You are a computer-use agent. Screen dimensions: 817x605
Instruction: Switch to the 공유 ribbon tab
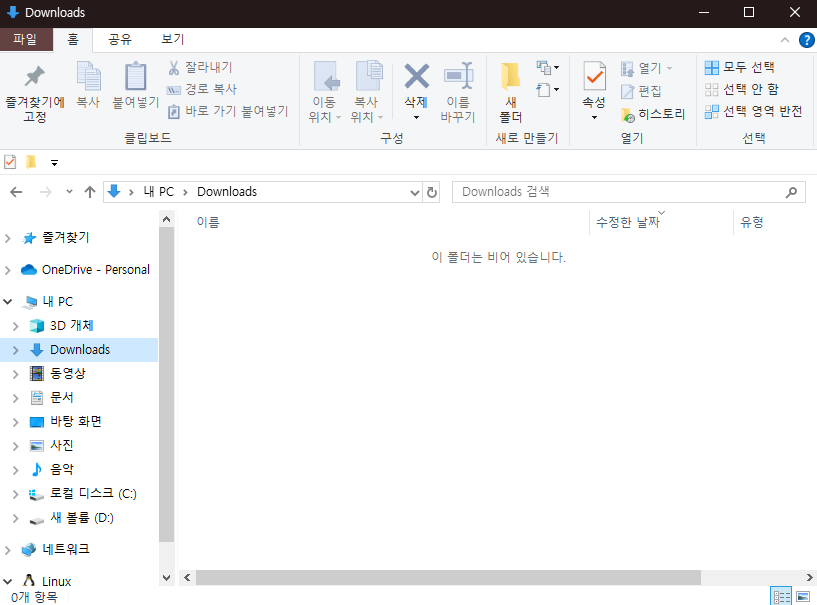pos(120,40)
